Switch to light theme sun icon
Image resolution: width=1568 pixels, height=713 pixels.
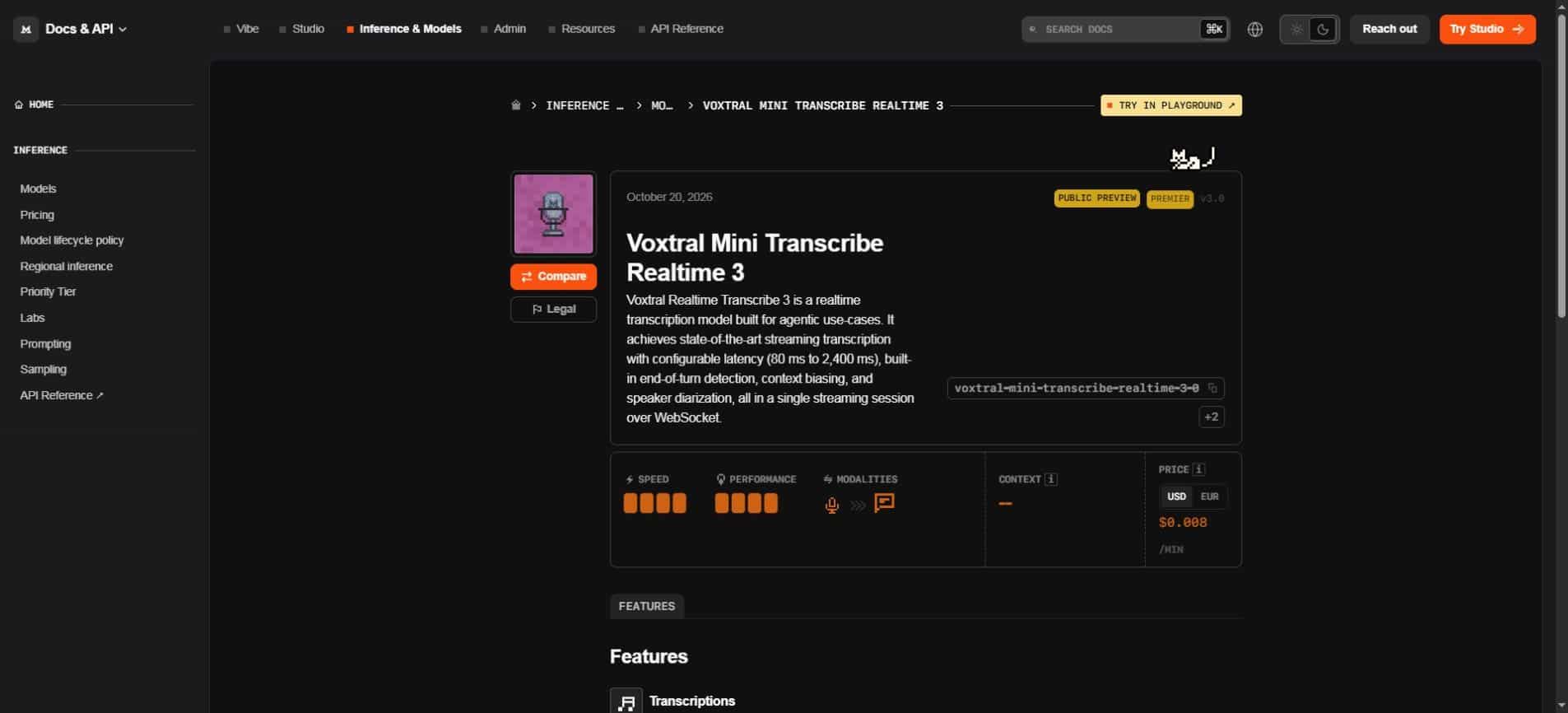point(1296,29)
